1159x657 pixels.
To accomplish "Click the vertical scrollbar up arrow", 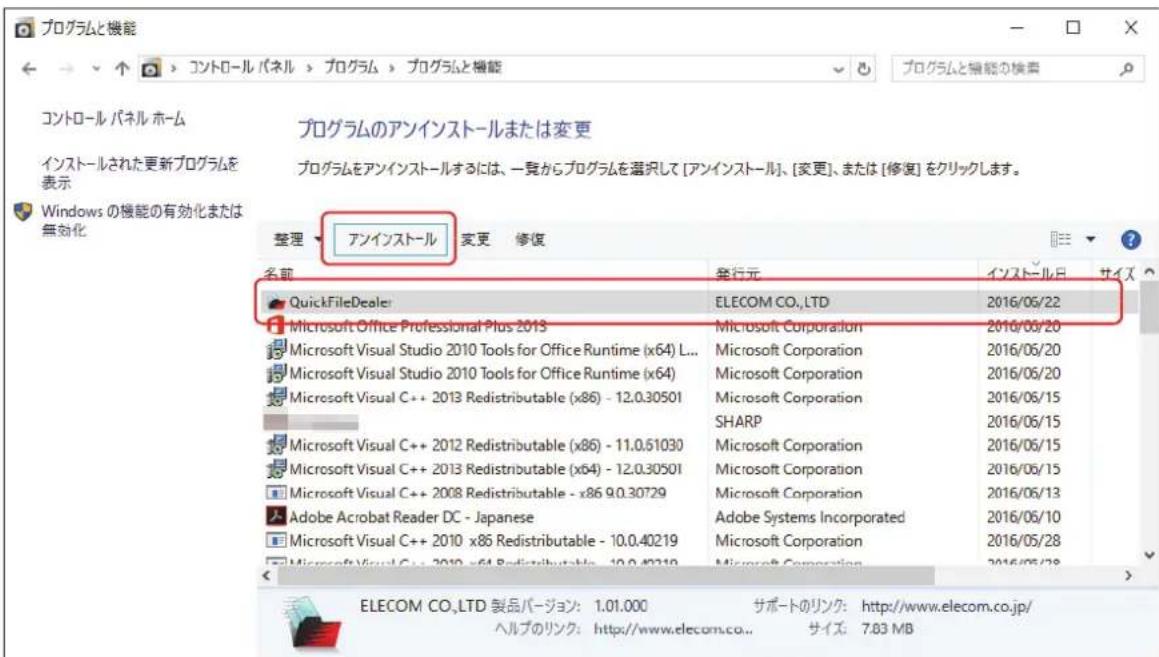I will (x=1149, y=272).
